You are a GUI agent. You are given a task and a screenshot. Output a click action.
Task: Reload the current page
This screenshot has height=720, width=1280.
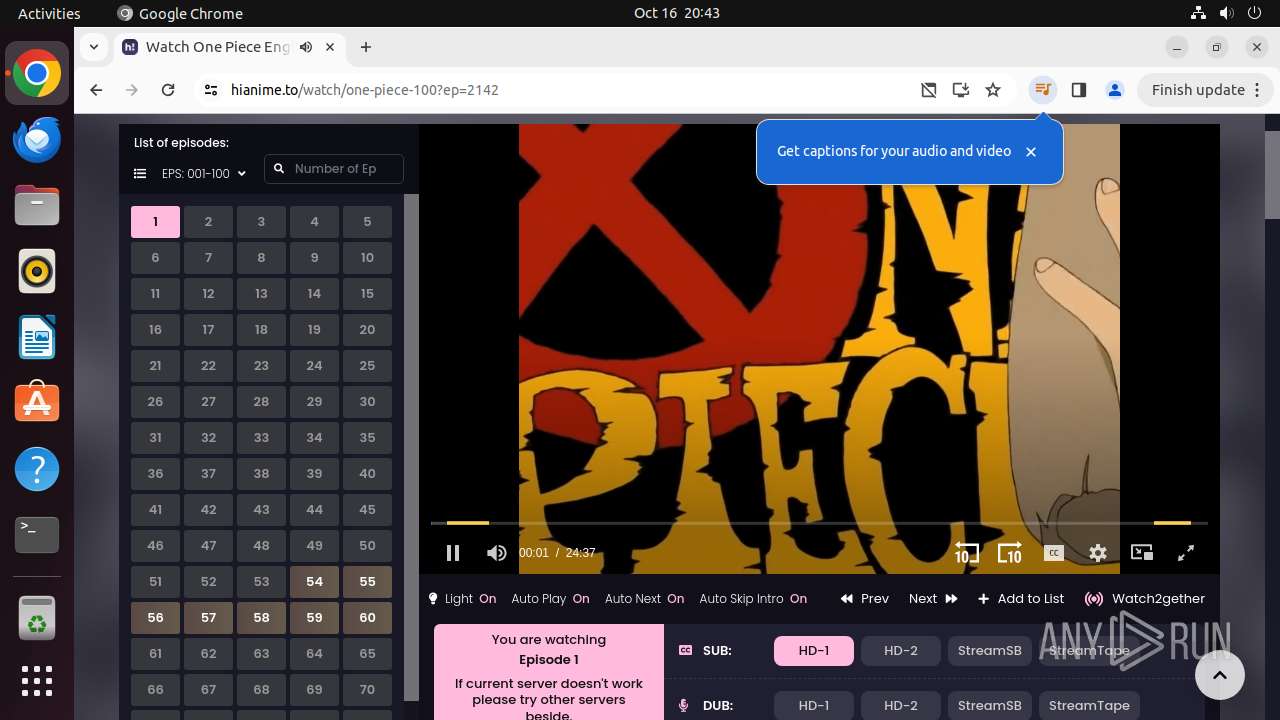click(x=168, y=90)
